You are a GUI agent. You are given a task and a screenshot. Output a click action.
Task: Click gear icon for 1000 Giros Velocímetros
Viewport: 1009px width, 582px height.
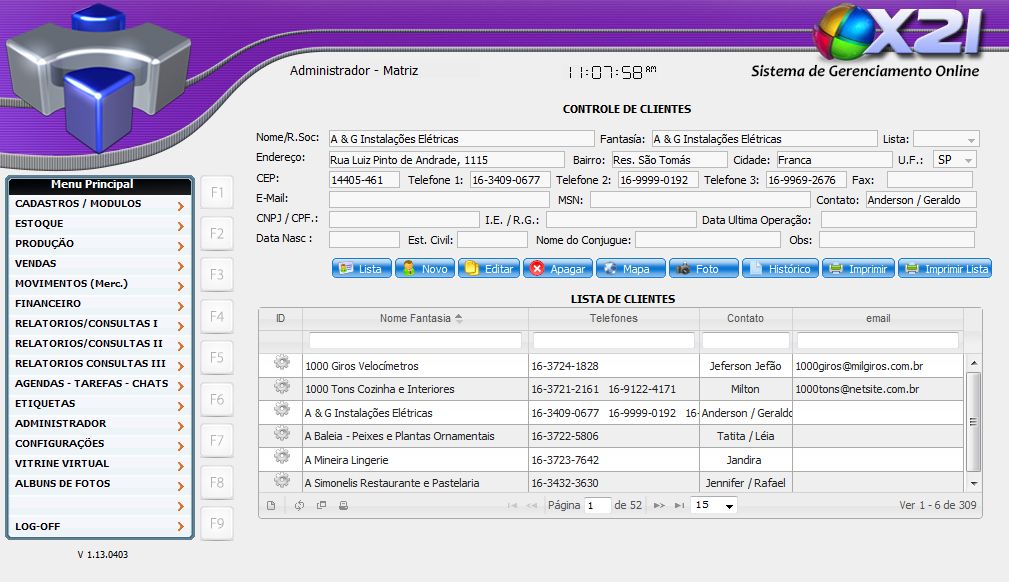pos(281,364)
